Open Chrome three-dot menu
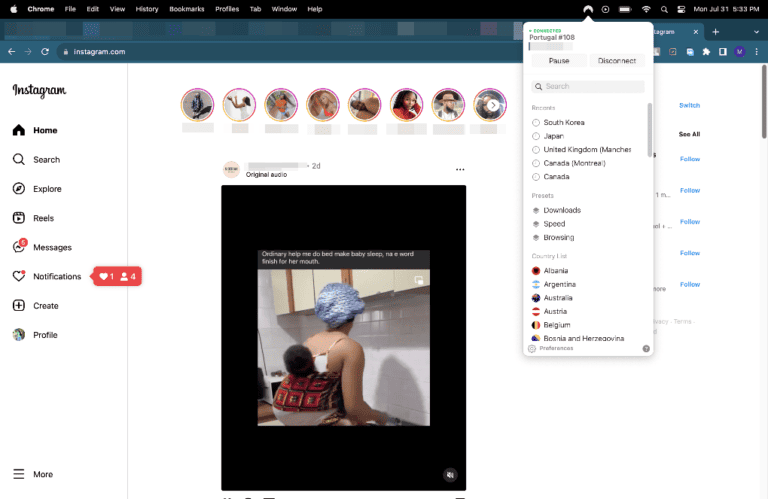 [756, 51]
